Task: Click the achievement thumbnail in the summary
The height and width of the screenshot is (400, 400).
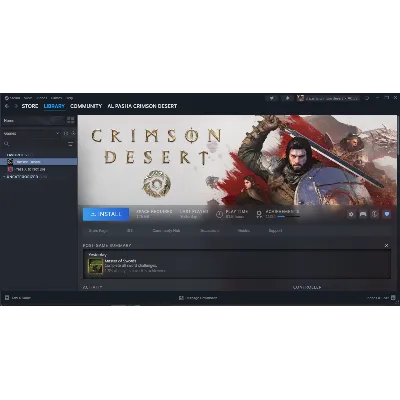Action: click(x=96, y=266)
